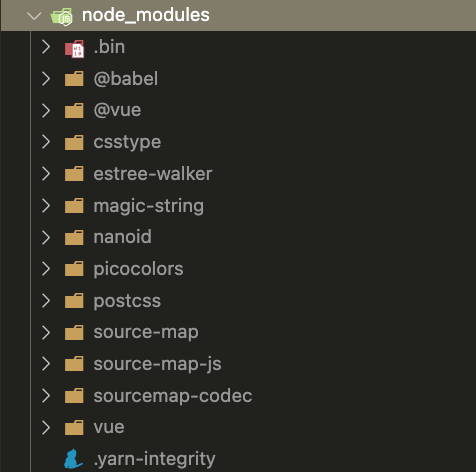Click the node_modules green JS folder icon

point(62,16)
